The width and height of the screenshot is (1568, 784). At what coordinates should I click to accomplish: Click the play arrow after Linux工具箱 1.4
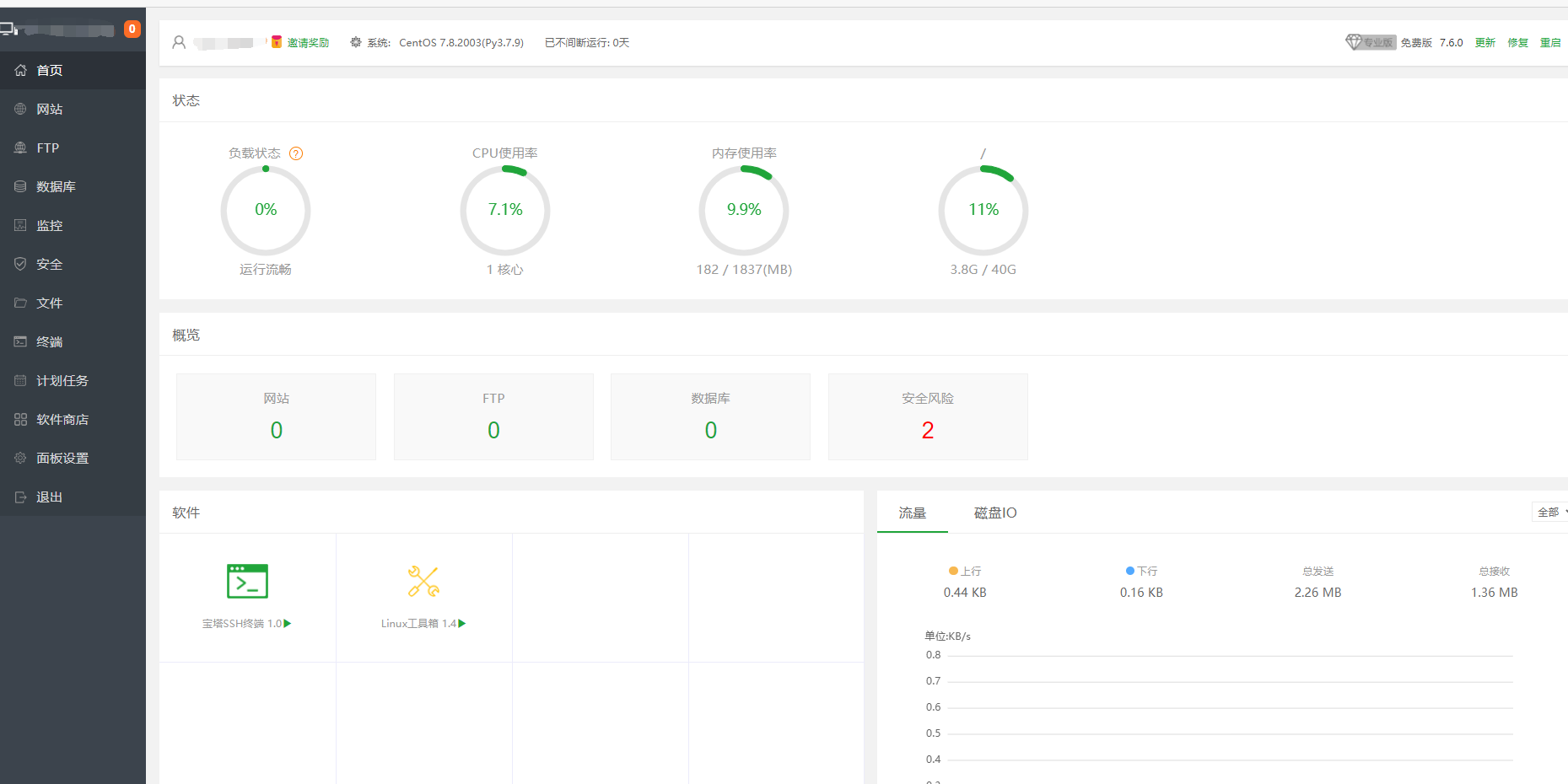tap(462, 624)
